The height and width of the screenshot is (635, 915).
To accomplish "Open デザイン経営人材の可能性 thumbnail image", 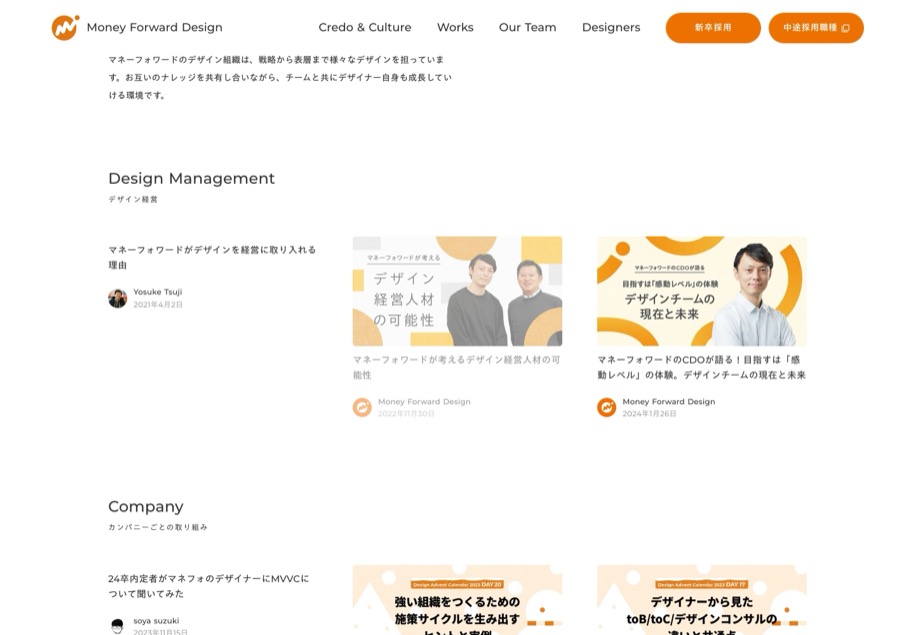I will click(x=457, y=291).
